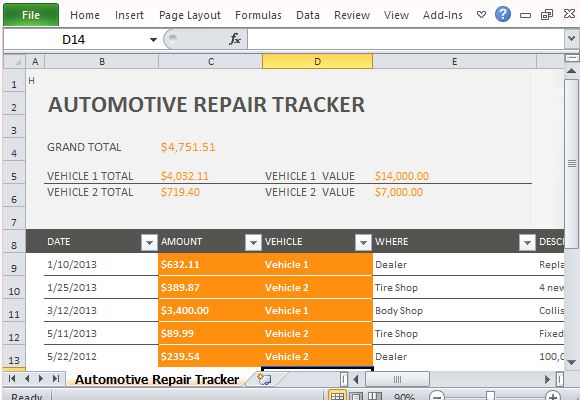Open the WHERE column filter dropdown
Screen dimensions: 580x400
[x=527, y=243]
